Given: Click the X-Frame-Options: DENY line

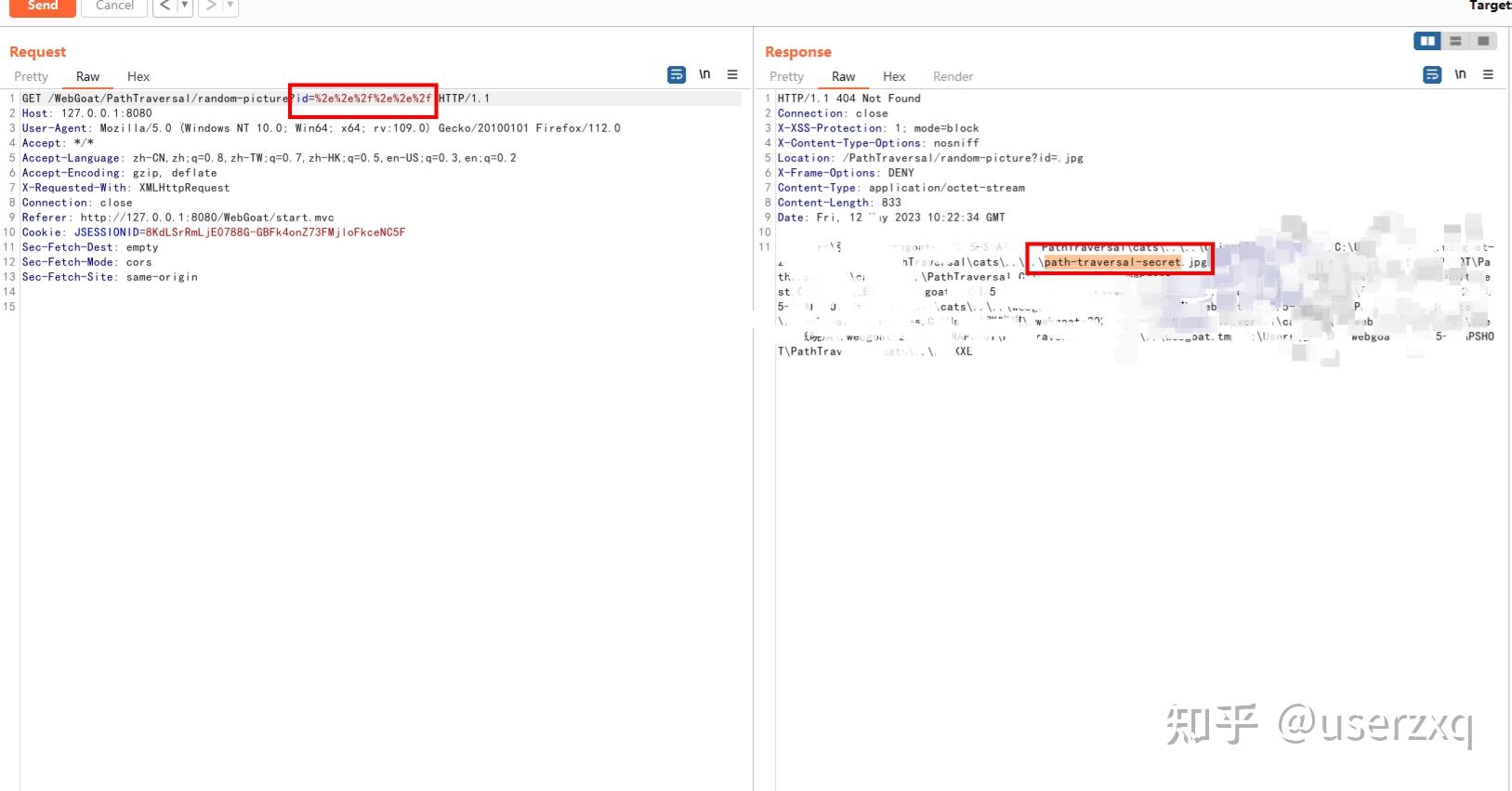Looking at the screenshot, I should (x=846, y=173).
